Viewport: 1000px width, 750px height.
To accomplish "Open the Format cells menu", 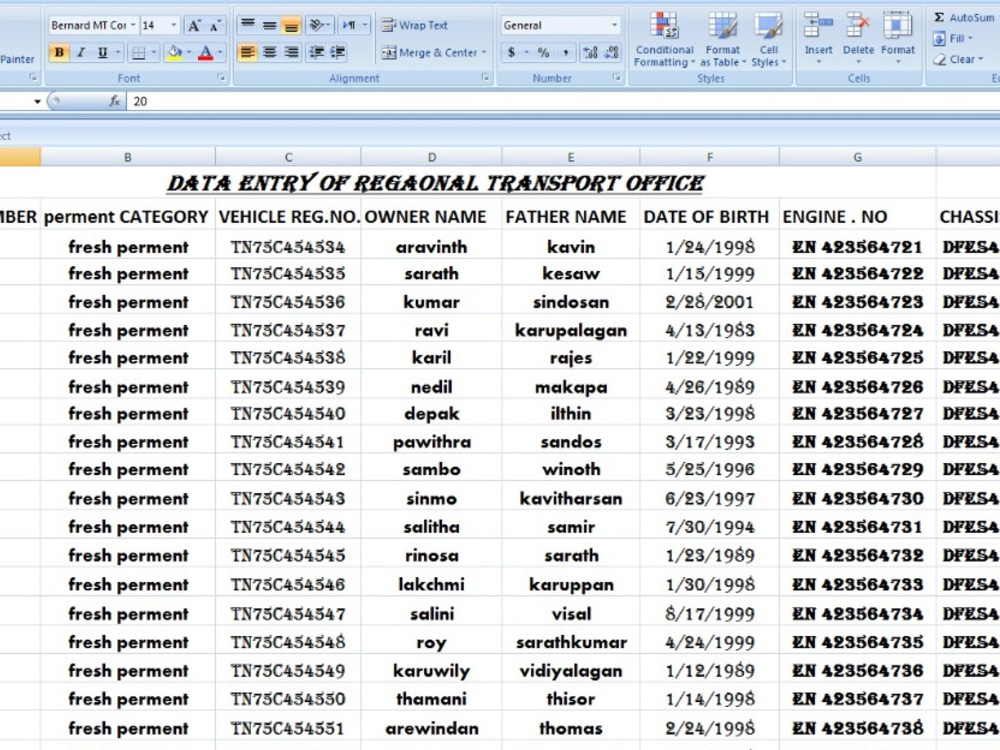I will pyautogui.click(x=898, y=38).
